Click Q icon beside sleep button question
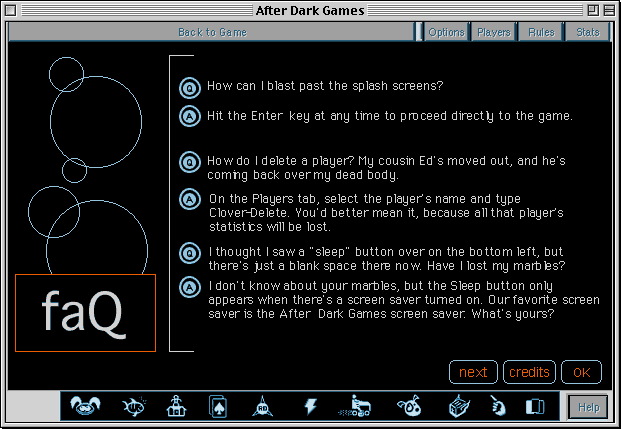 [190, 253]
